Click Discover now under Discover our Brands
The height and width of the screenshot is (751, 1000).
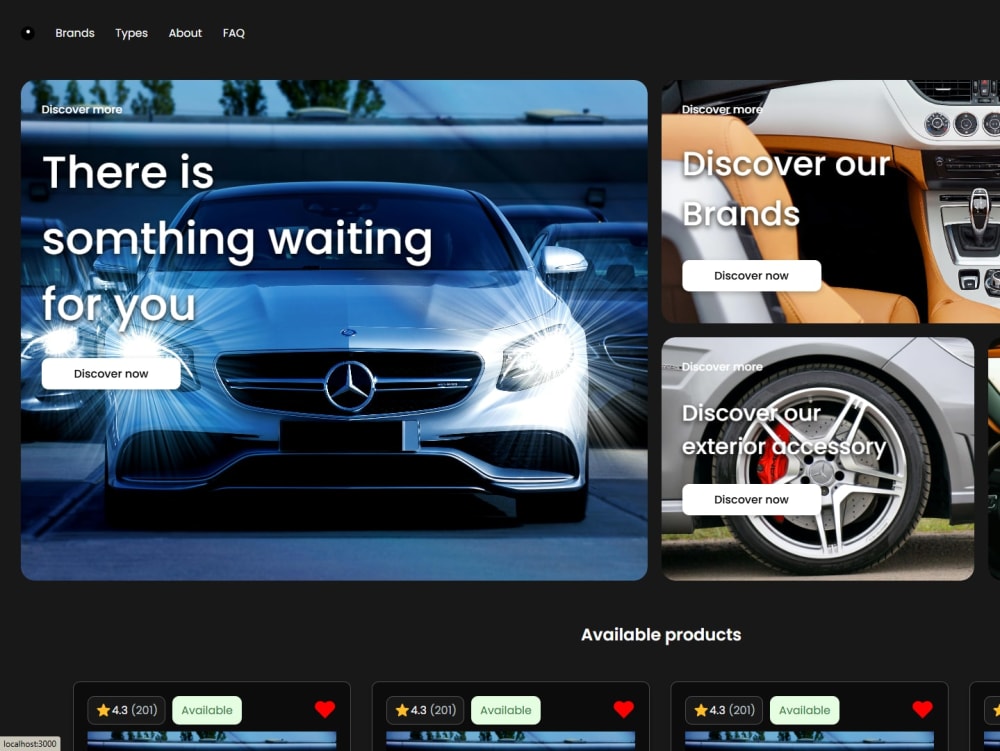[x=751, y=275]
